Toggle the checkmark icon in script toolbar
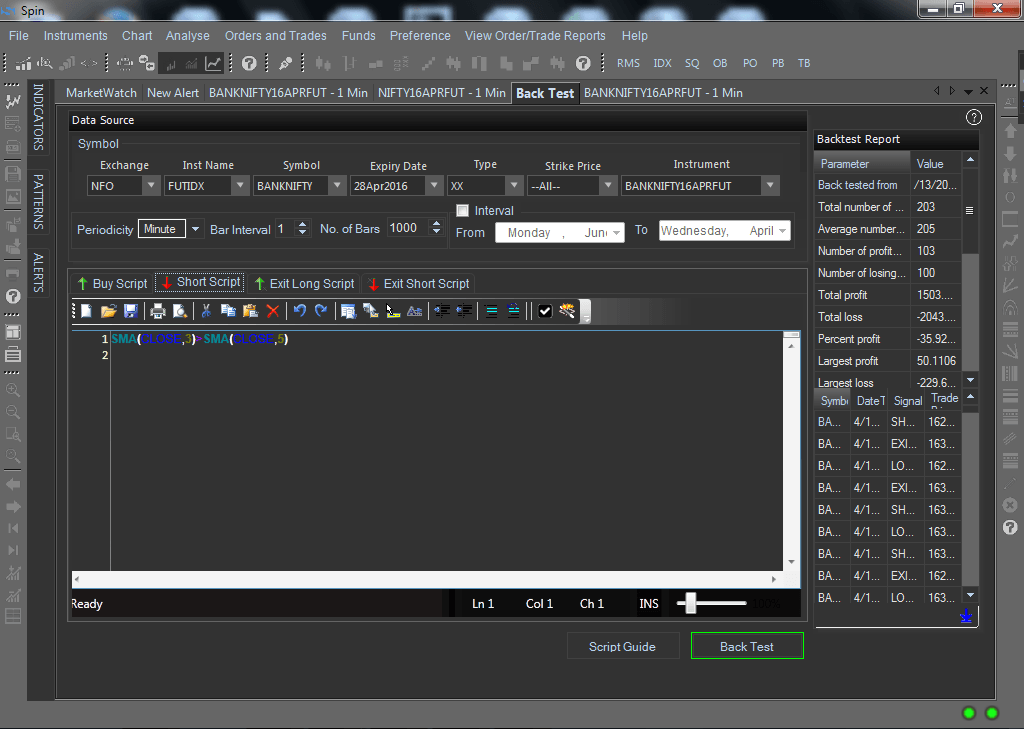The height and width of the screenshot is (729, 1024). click(545, 311)
